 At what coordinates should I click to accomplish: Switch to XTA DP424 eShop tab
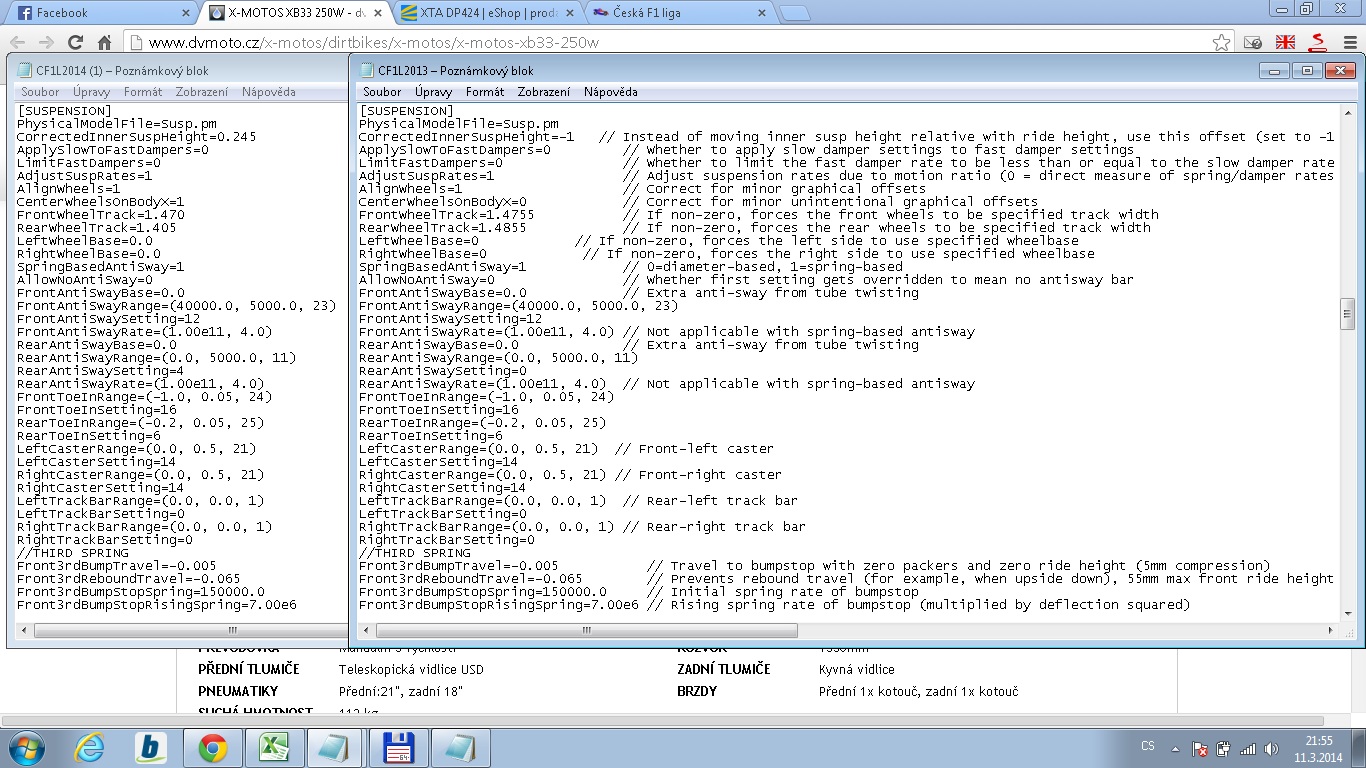pos(485,13)
